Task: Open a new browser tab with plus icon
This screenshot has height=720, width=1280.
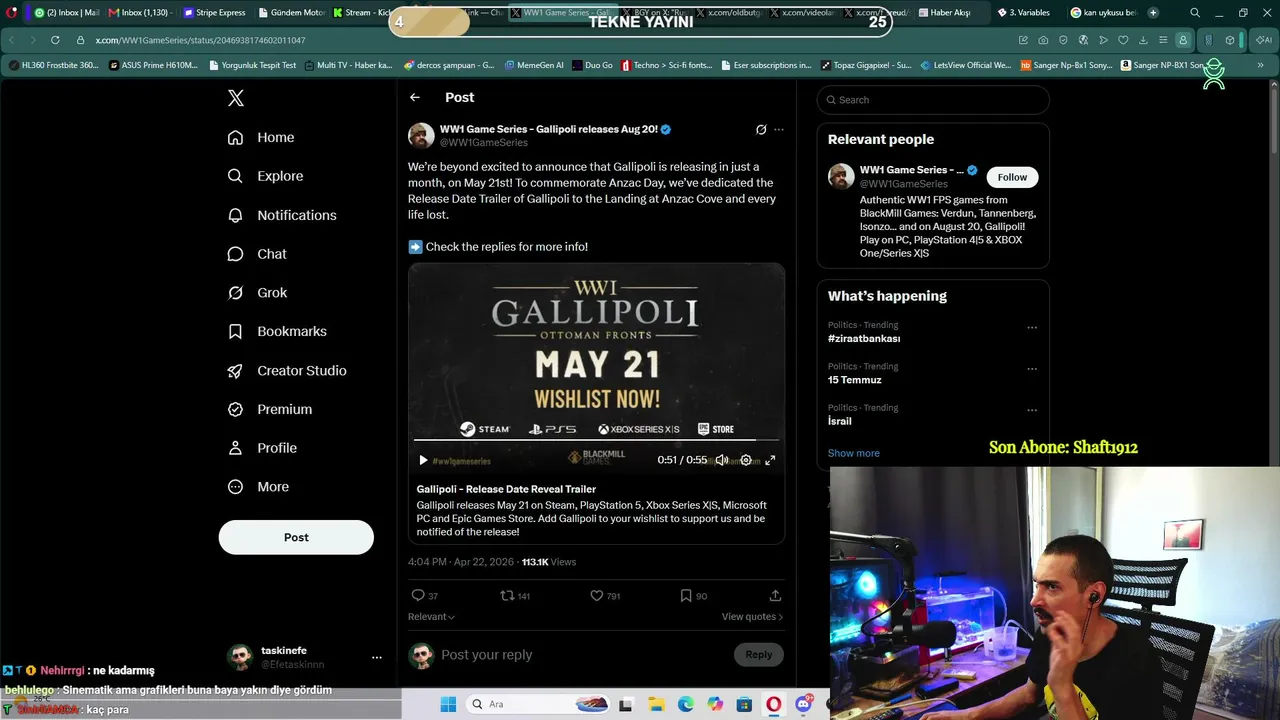Action: click(x=1153, y=13)
